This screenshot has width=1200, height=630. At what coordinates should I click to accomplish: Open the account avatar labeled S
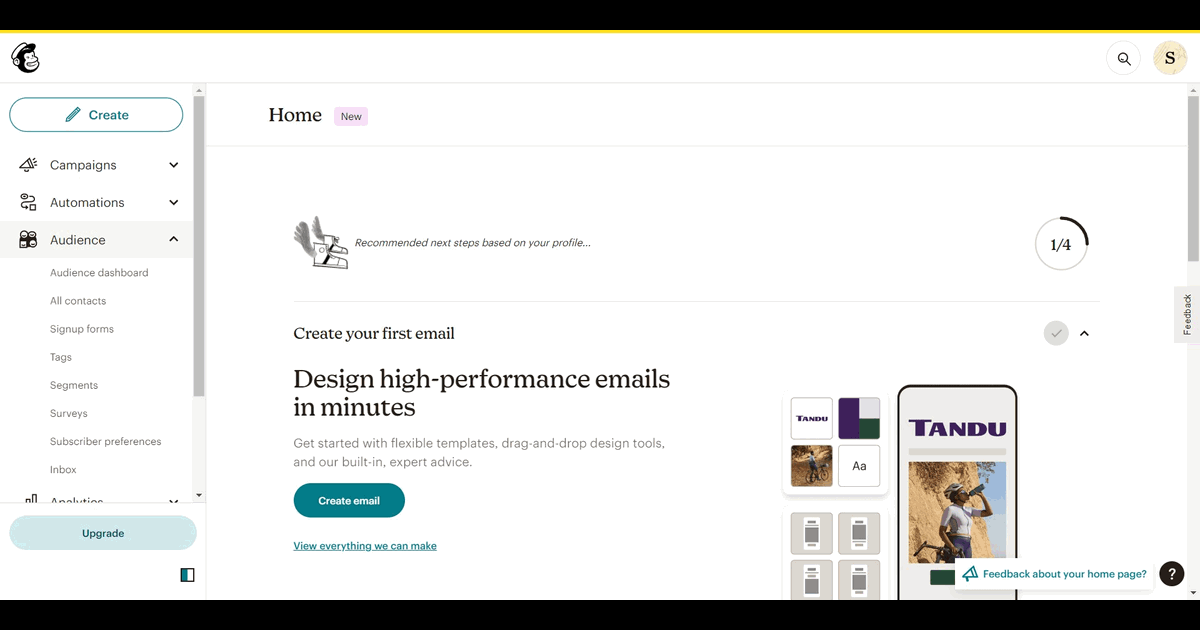pos(1170,59)
